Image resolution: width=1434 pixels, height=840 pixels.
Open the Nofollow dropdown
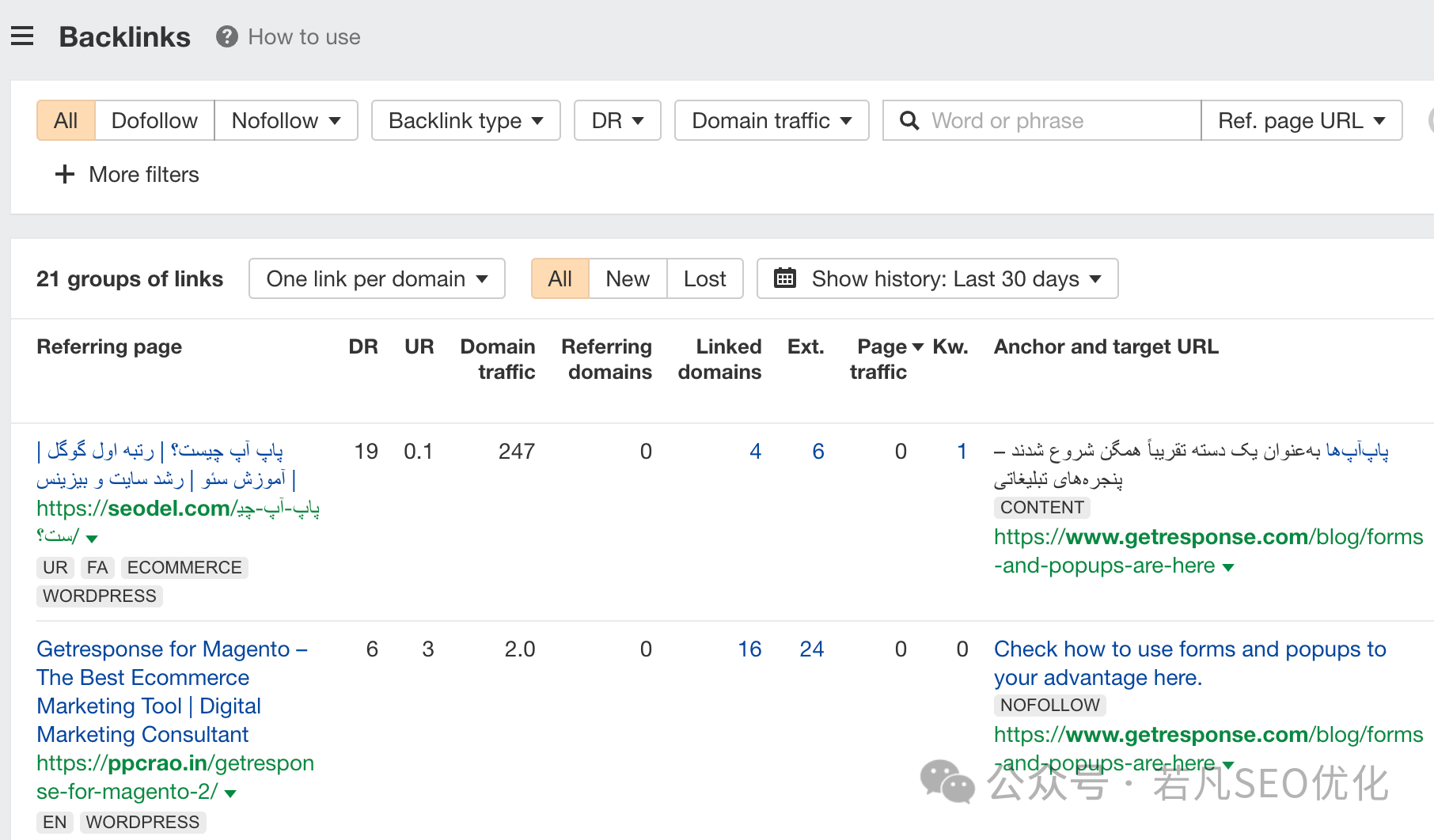click(286, 120)
